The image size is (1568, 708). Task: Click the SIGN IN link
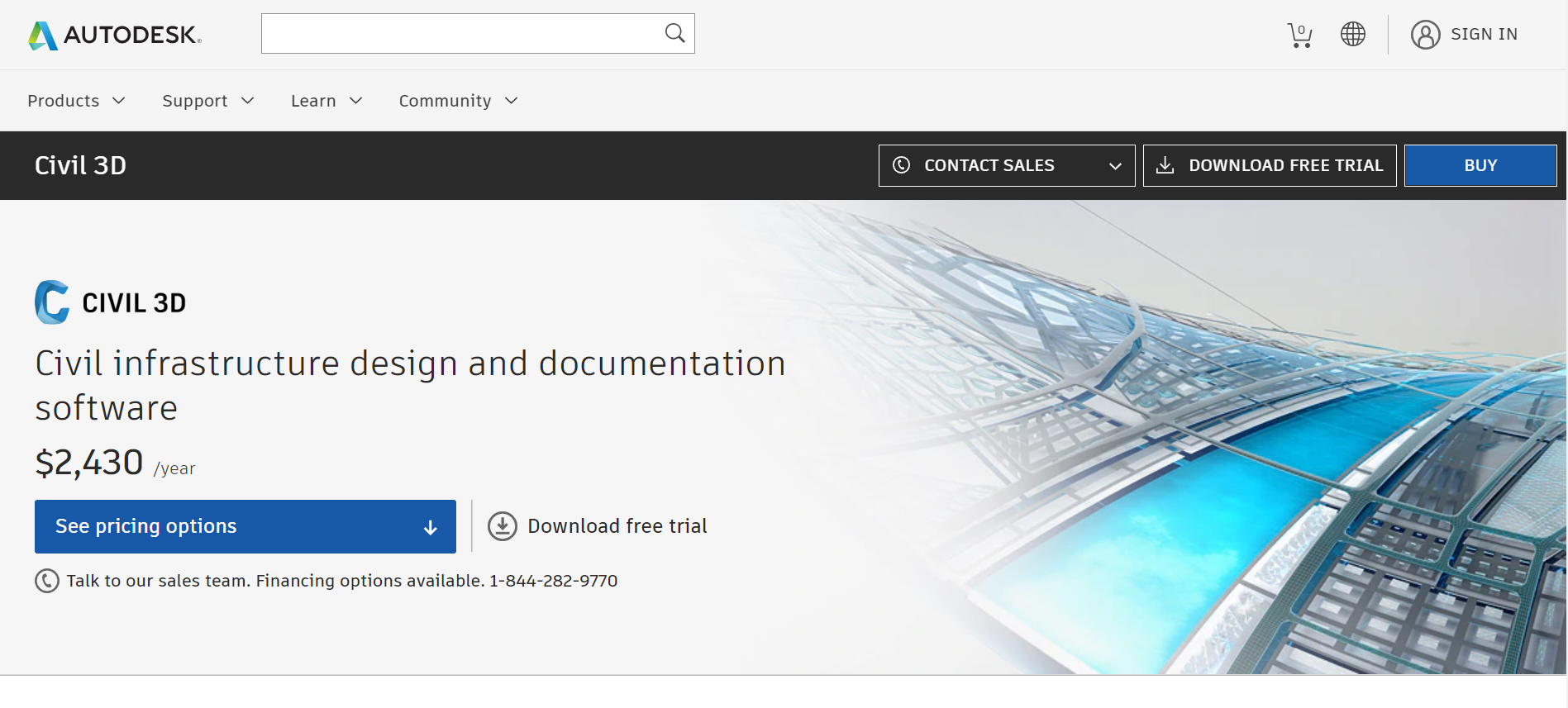pos(1484,34)
